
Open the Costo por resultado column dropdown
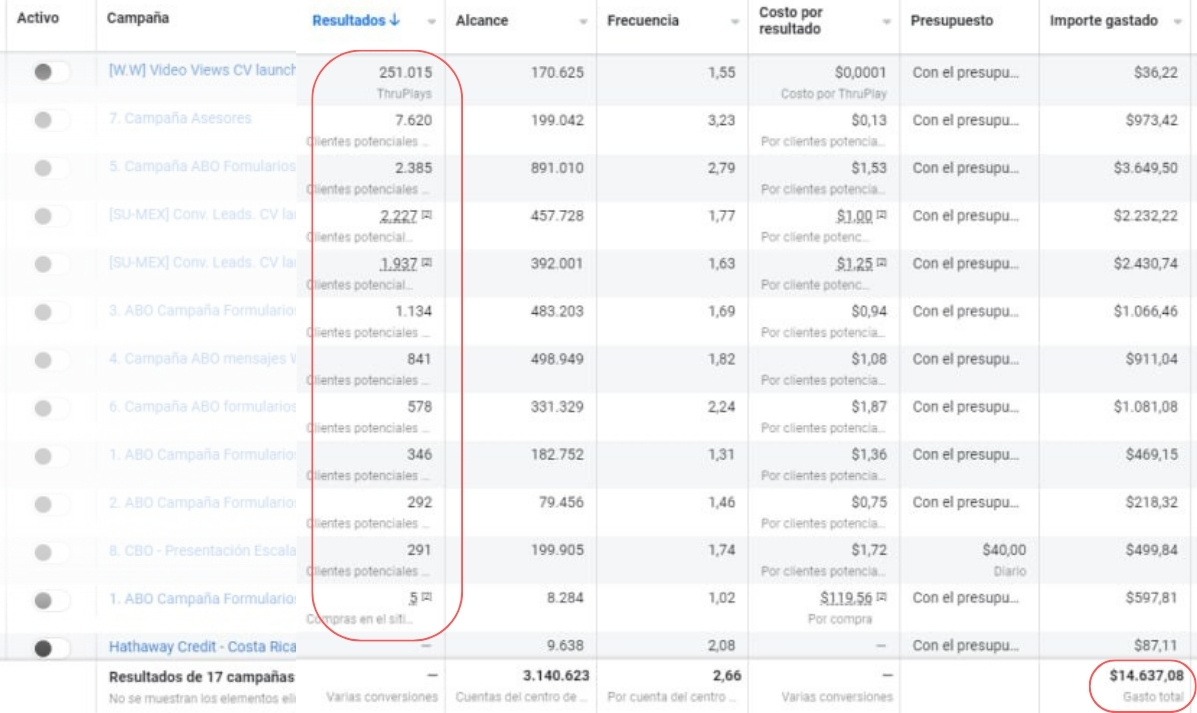tap(886, 21)
